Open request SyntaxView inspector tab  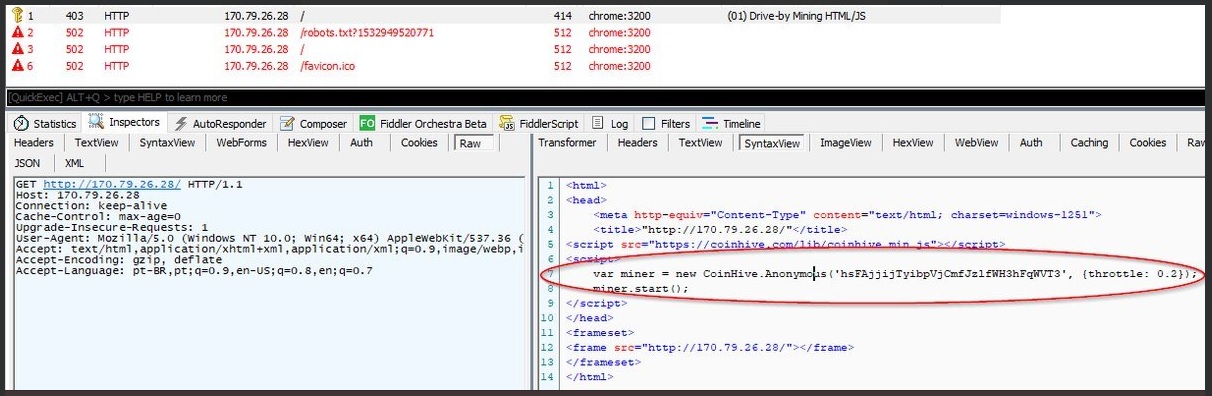tap(167, 143)
